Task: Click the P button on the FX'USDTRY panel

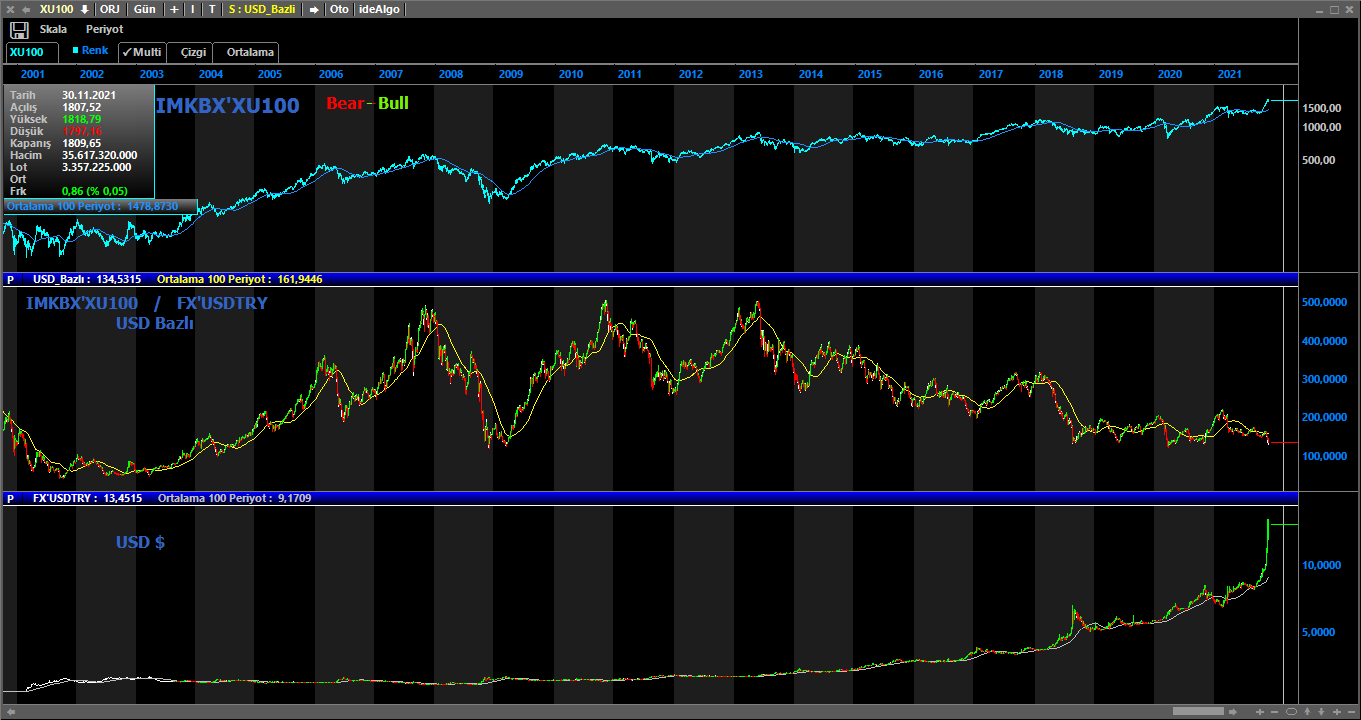Action: (10, 498)
